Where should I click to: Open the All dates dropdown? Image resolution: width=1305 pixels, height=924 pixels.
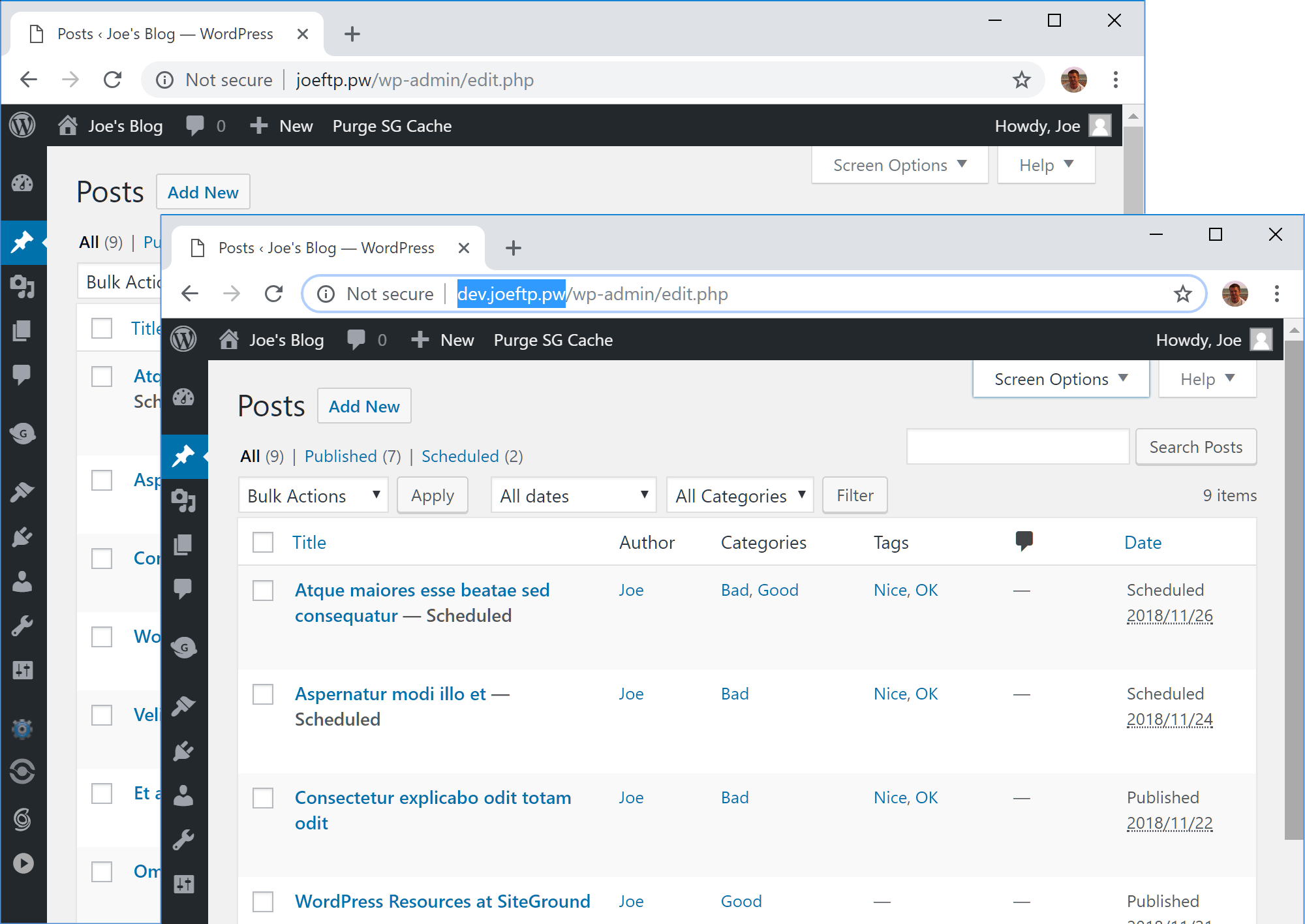coord(573,495)
